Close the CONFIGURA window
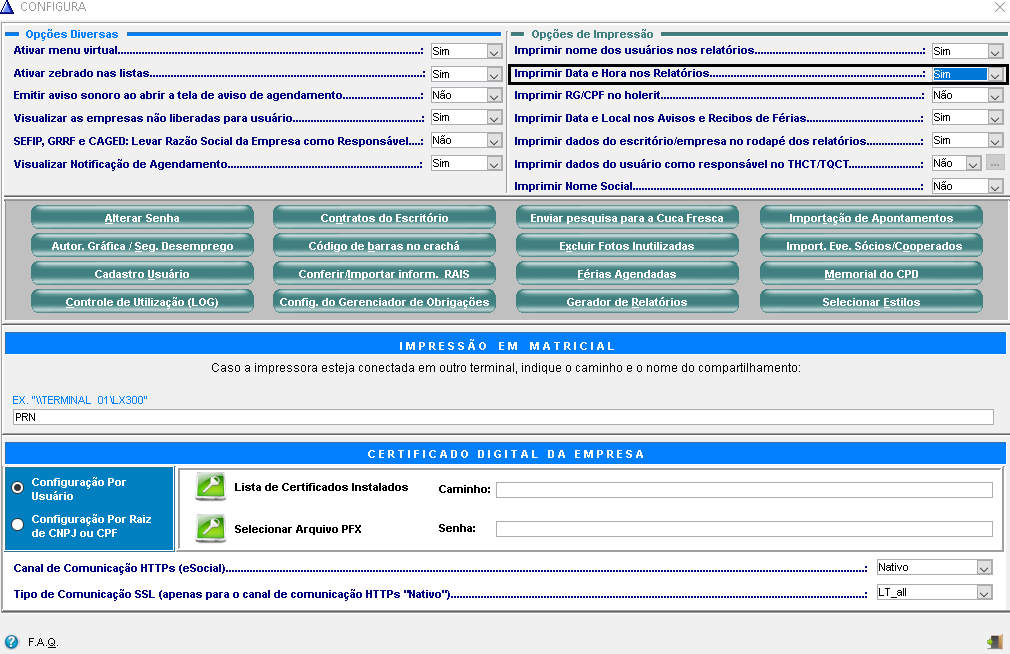The height and width of the screenshot is (654, 1010). [x=1000, y=7]
